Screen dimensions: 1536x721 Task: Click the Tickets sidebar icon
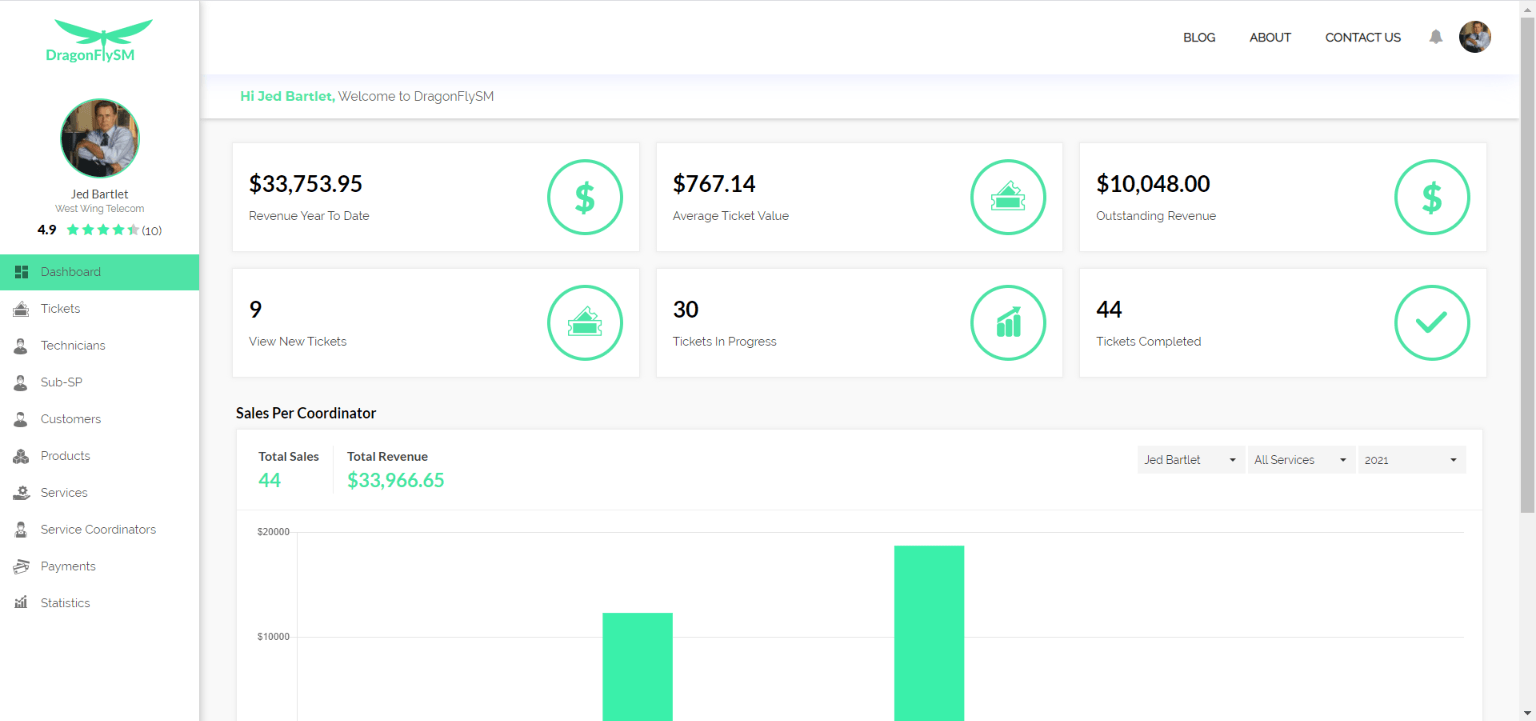point(21,309)
